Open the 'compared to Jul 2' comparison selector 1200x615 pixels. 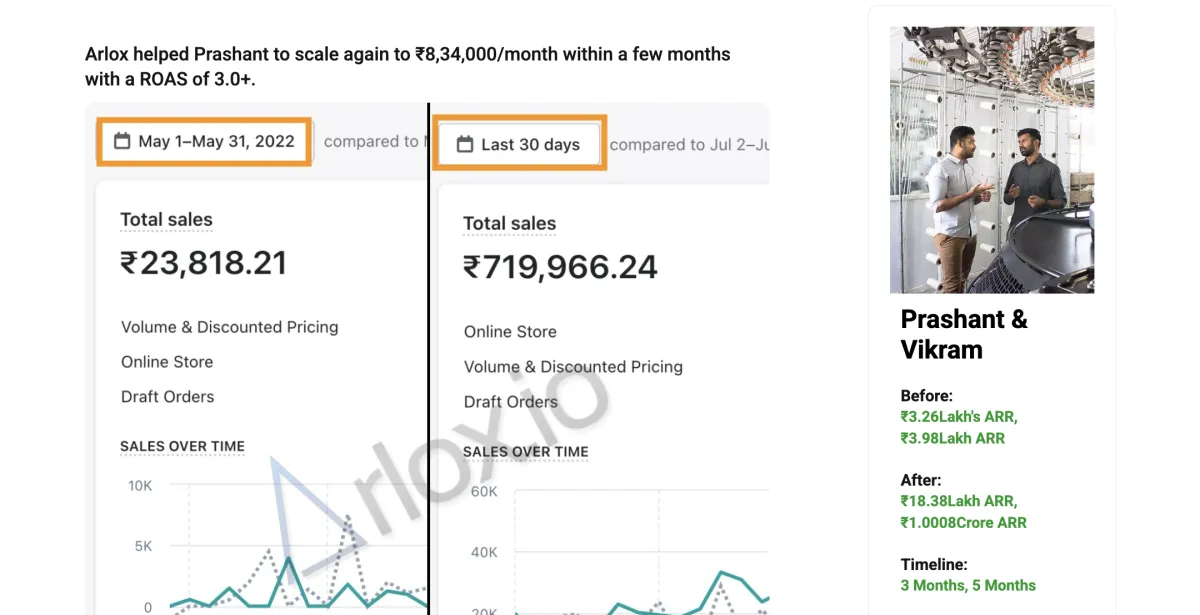pos(688,145)
